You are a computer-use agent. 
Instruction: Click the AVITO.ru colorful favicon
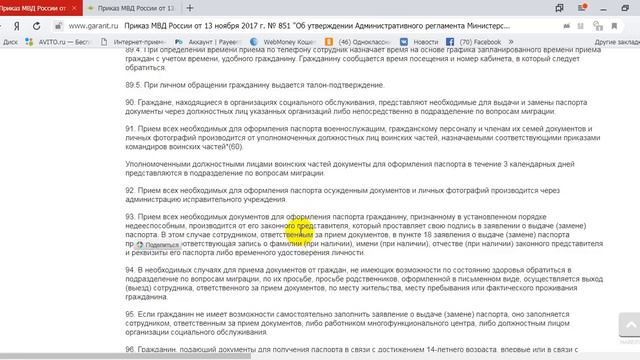point(29,42)
